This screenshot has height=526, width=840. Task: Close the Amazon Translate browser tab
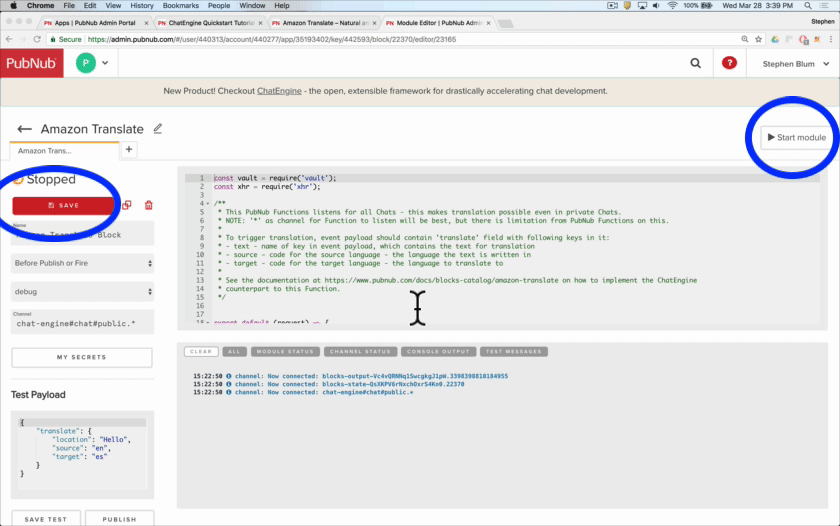click(374, 23)
